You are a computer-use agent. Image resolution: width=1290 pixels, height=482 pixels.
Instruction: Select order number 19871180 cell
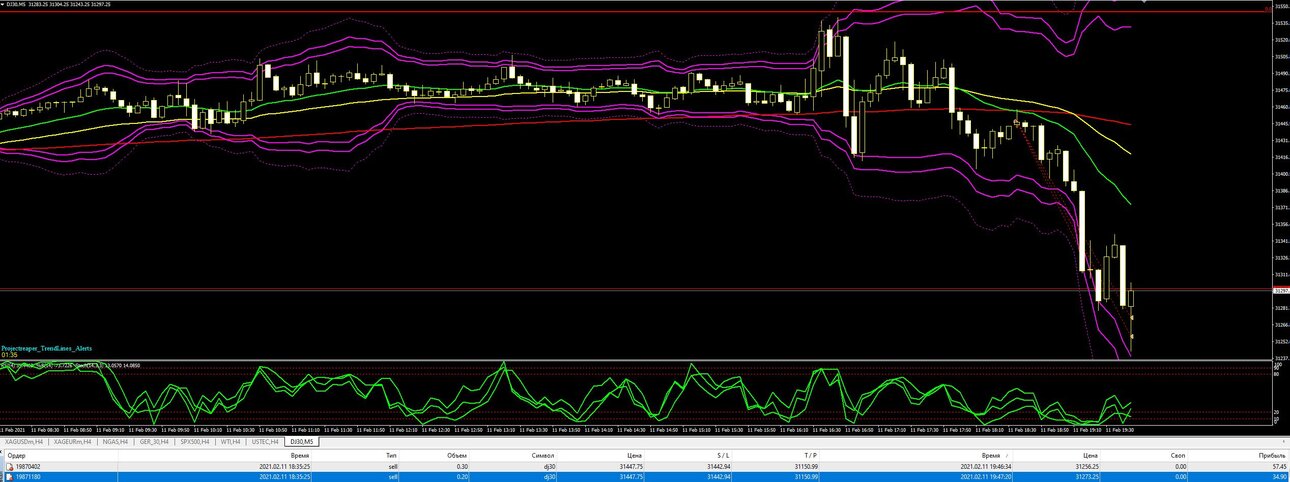27,477
